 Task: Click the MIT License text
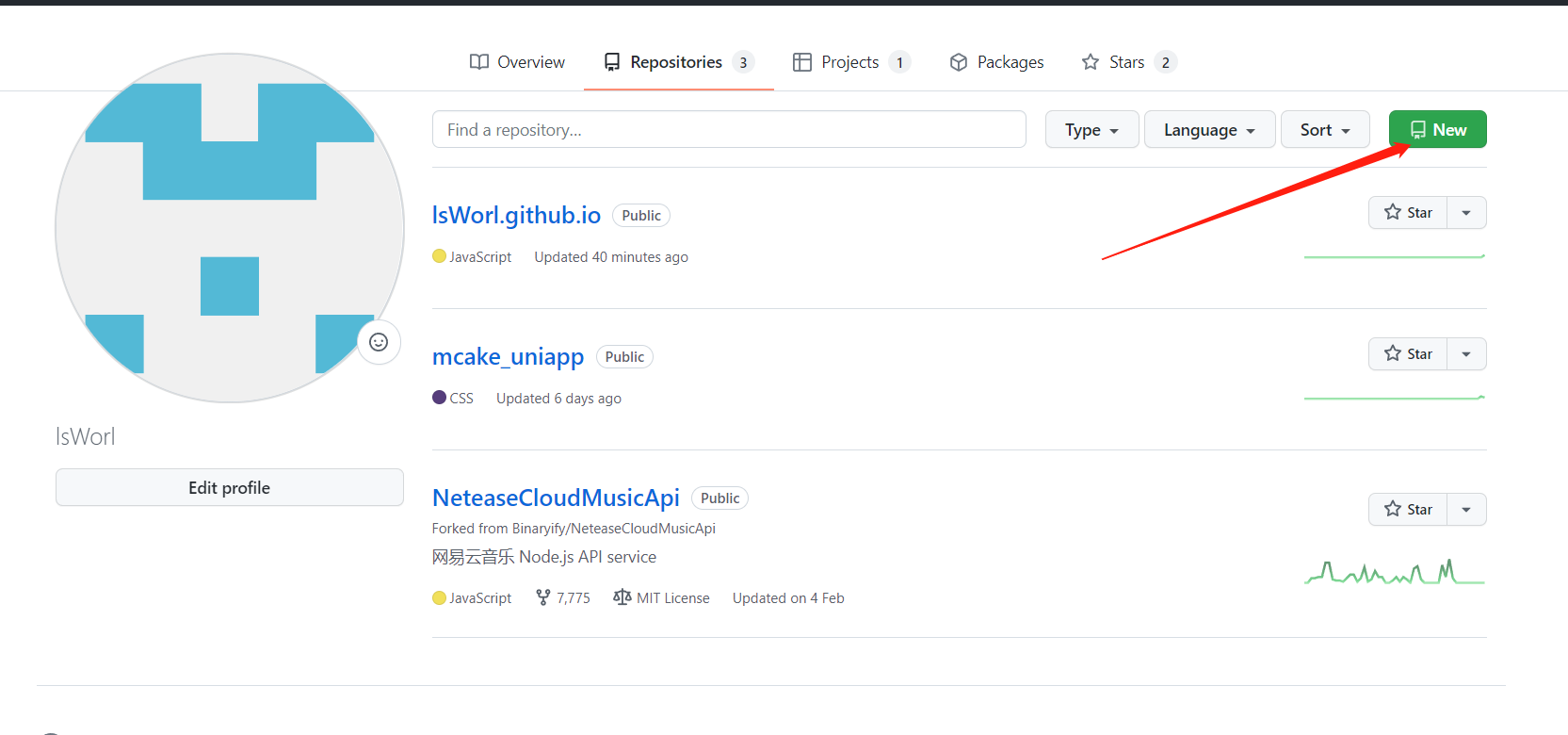[673, 598]
